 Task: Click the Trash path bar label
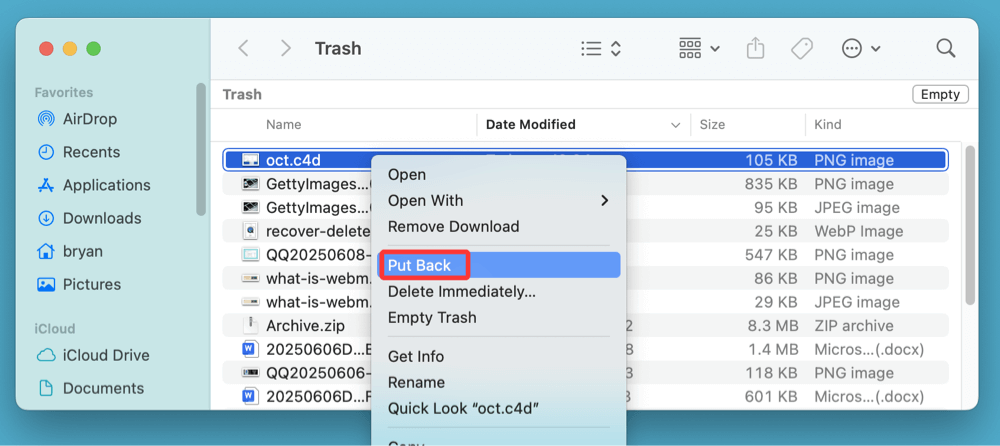pyautogui.click(x=242, y=94)
